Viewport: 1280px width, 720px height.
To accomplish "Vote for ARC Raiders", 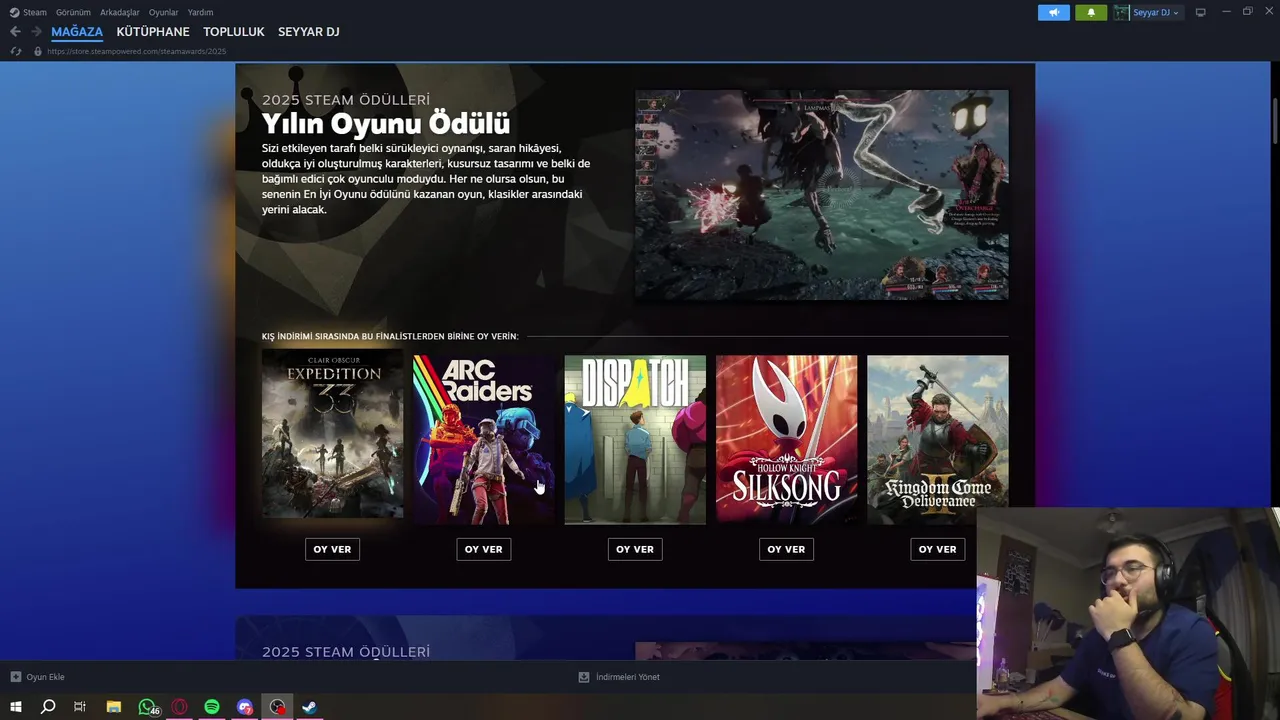I will (484, 549).
